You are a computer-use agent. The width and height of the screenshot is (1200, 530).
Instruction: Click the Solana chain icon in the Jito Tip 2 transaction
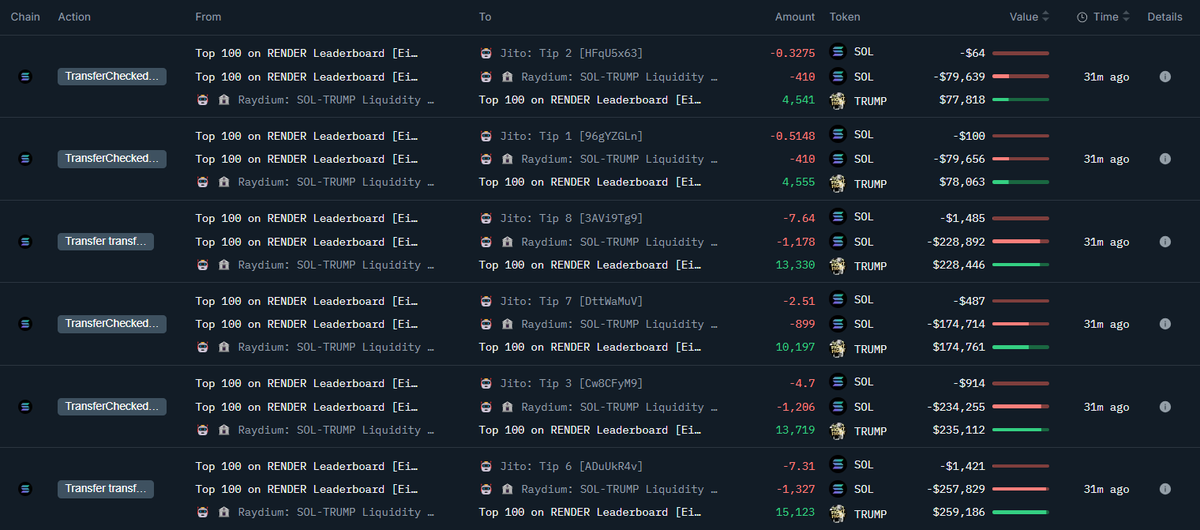click(x=26, y=76)
